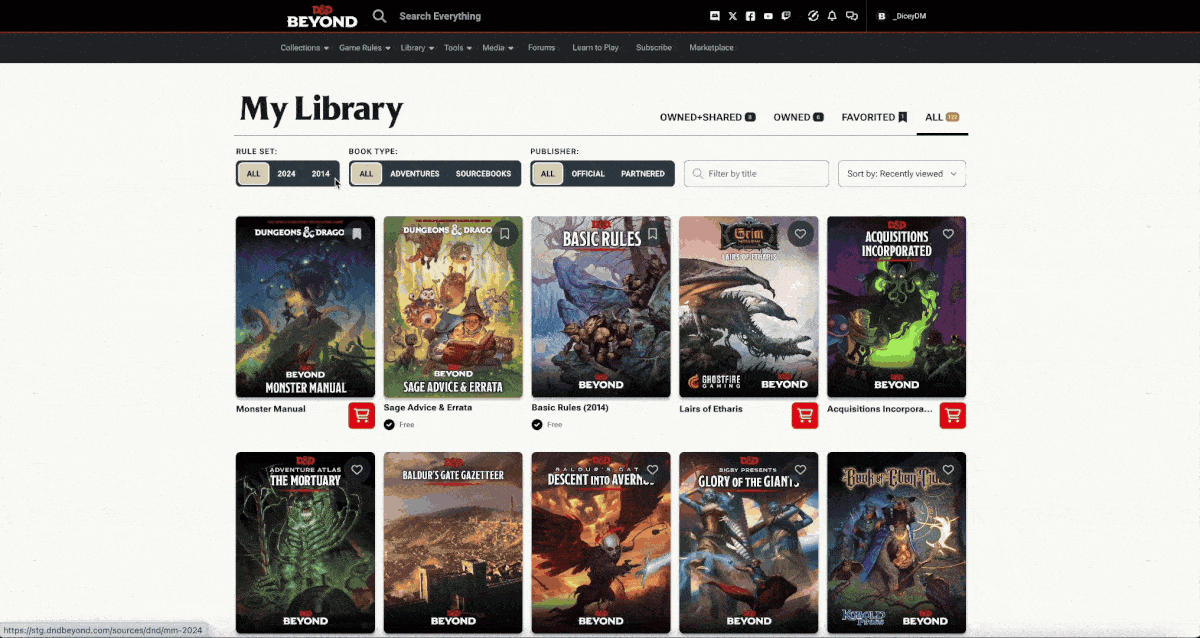The height and width of the screenshot is (638, 1200).
Task: Open the Sort by Recently viewed dropdown
Action: (x=901, y=174)
